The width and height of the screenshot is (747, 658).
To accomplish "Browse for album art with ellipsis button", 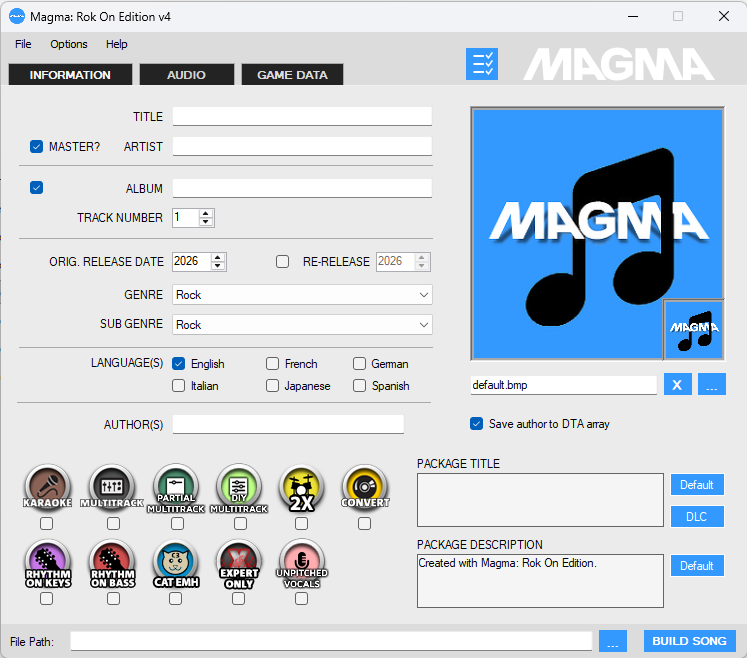I will (x=712, y=385).
